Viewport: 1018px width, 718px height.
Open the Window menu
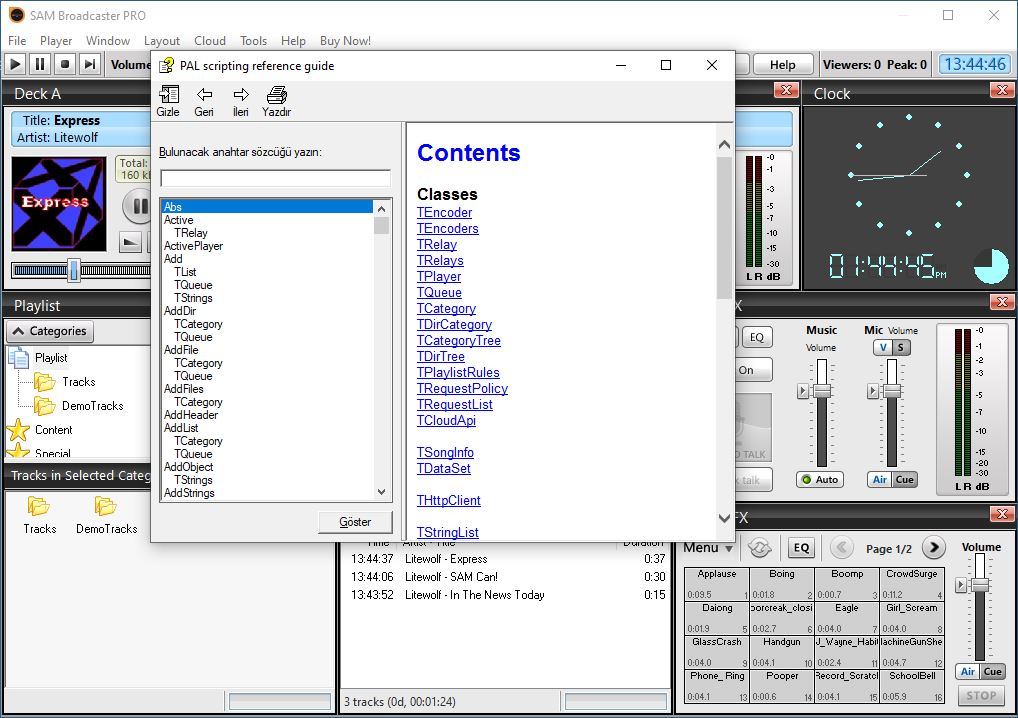108,41
